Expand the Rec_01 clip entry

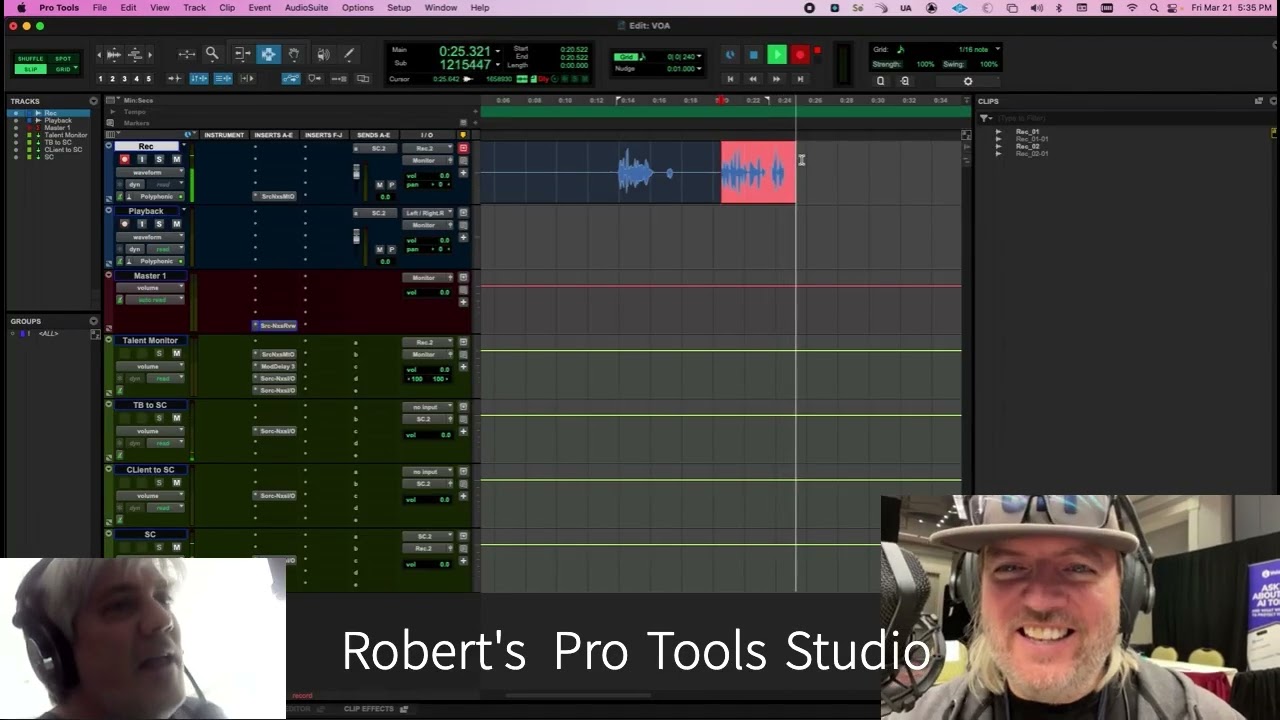point(998,132)
